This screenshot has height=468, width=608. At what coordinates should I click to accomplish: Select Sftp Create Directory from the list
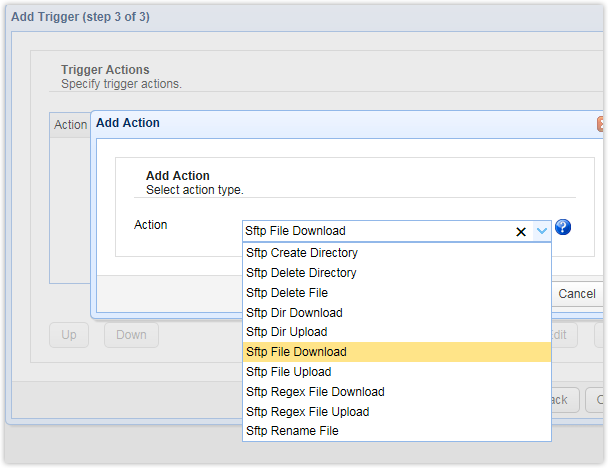tap(301, 253)
